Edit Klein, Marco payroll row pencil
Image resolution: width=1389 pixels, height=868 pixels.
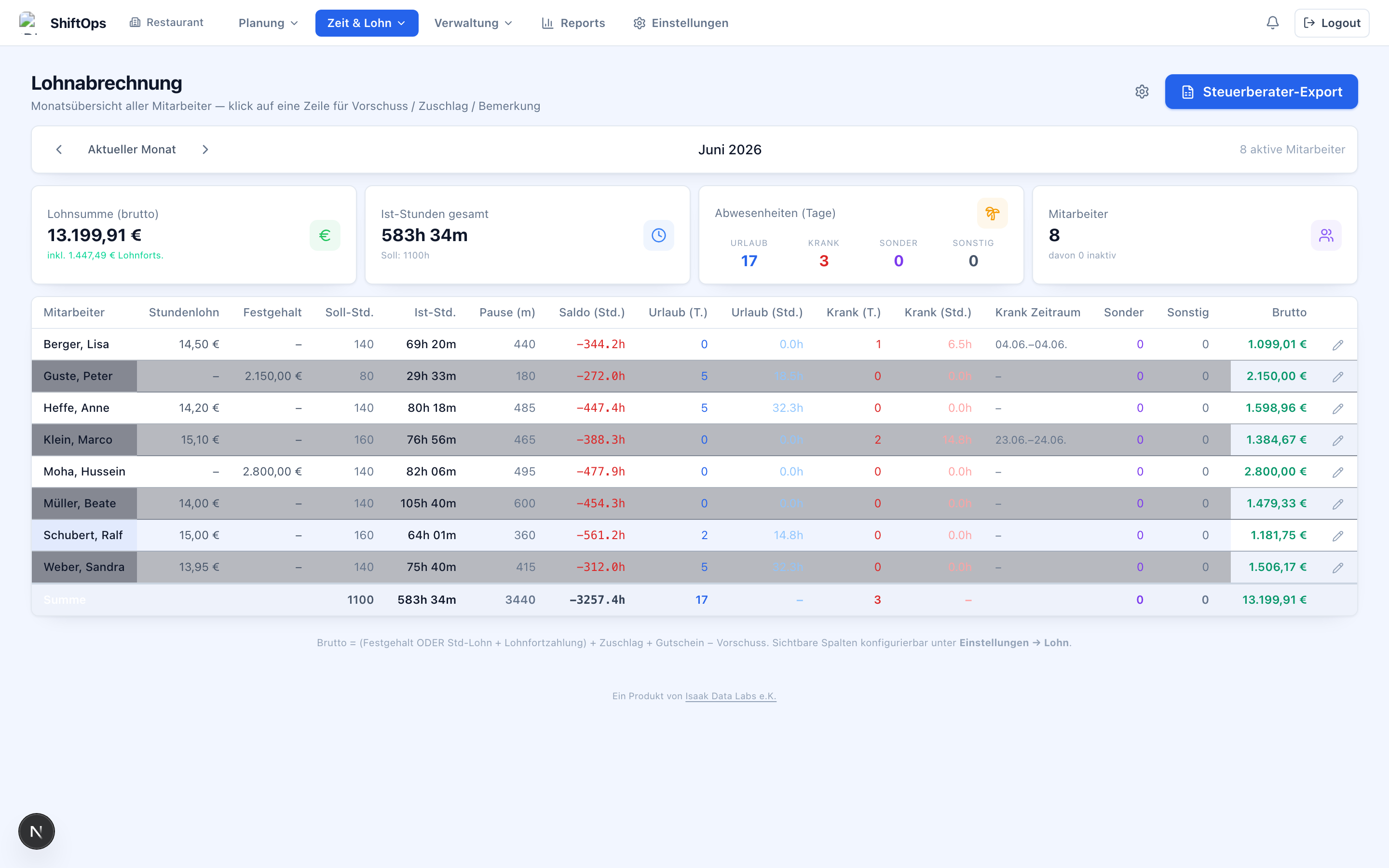(1338, 440)
